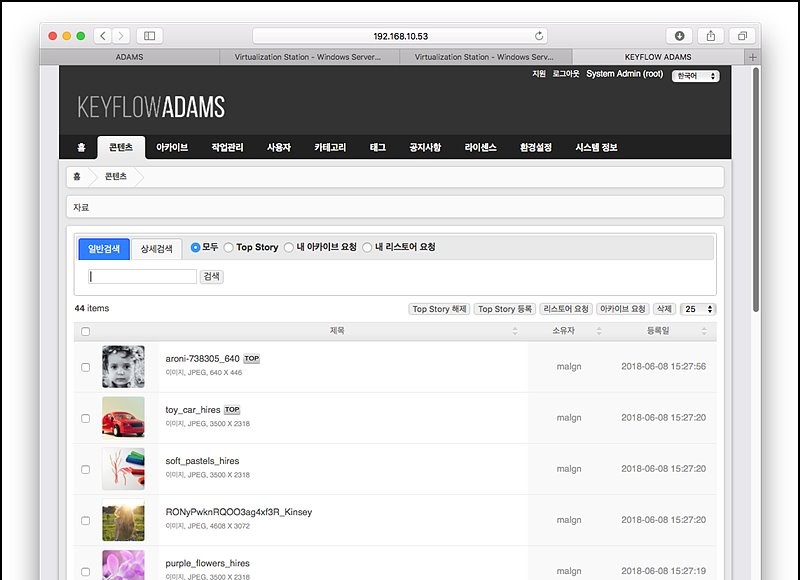This screenshot has height=580, width=800.
Task: Select the 일반검색 search tab
Action: click(104, 249)
